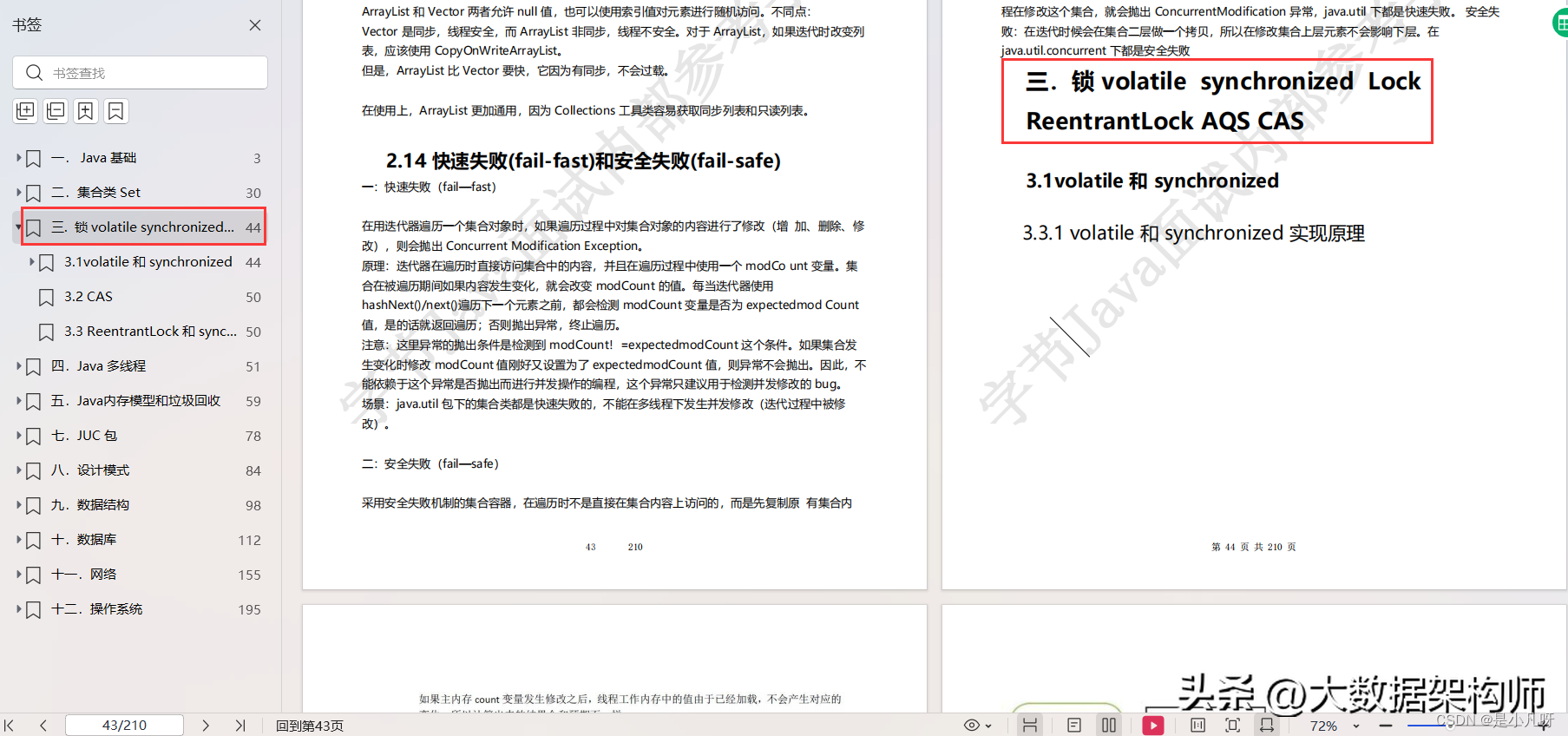Click the green floating button at top right
This screenshot has width=1568, height=736.
click(1560, 23)
